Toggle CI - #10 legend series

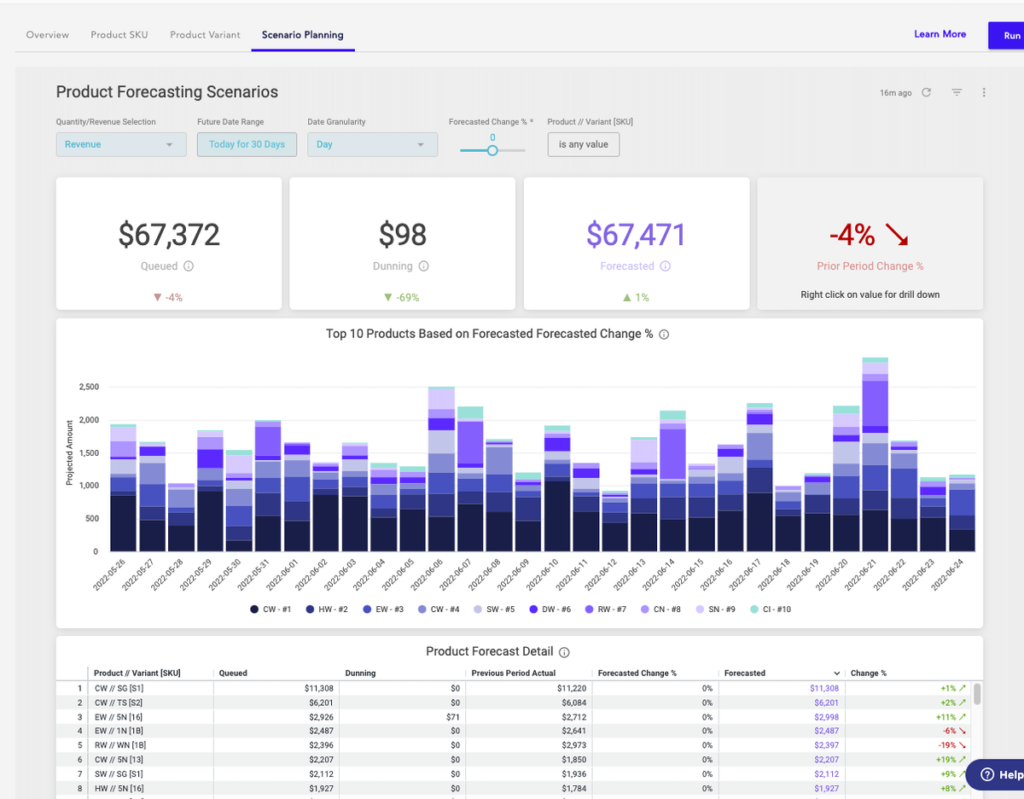pos(768,609)
